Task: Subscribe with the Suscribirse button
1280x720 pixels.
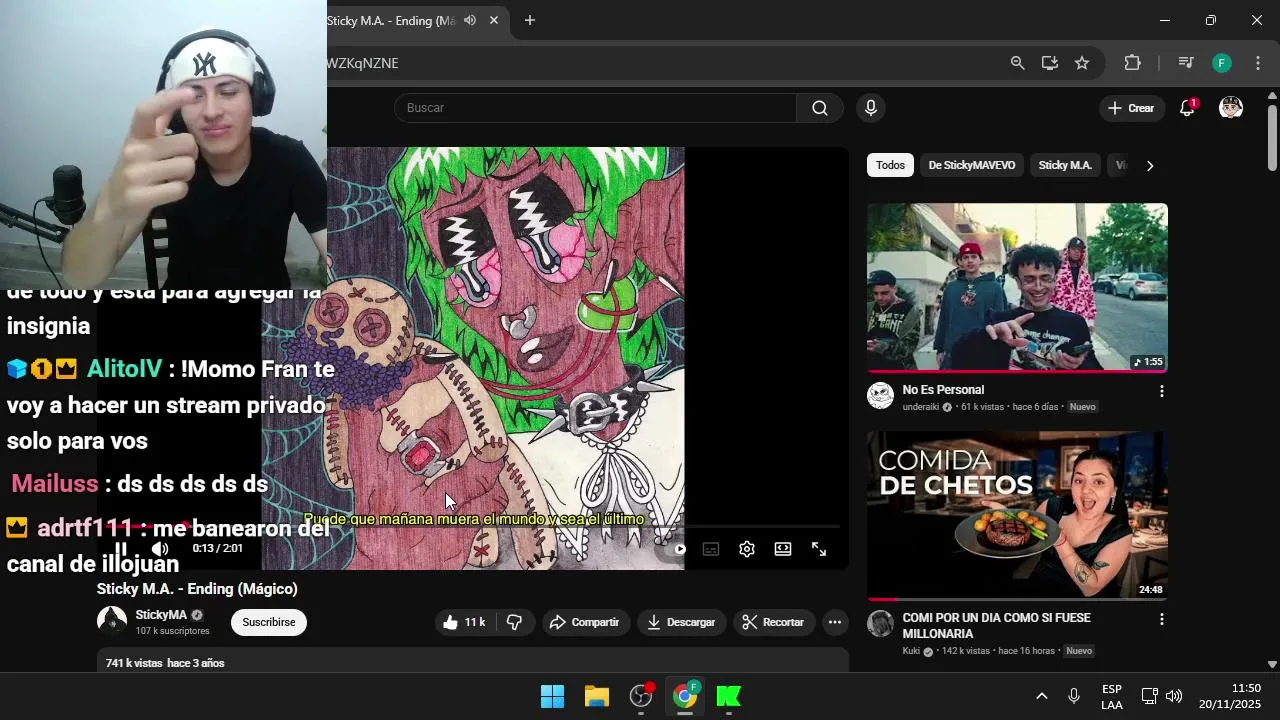Action: [269, 622]
